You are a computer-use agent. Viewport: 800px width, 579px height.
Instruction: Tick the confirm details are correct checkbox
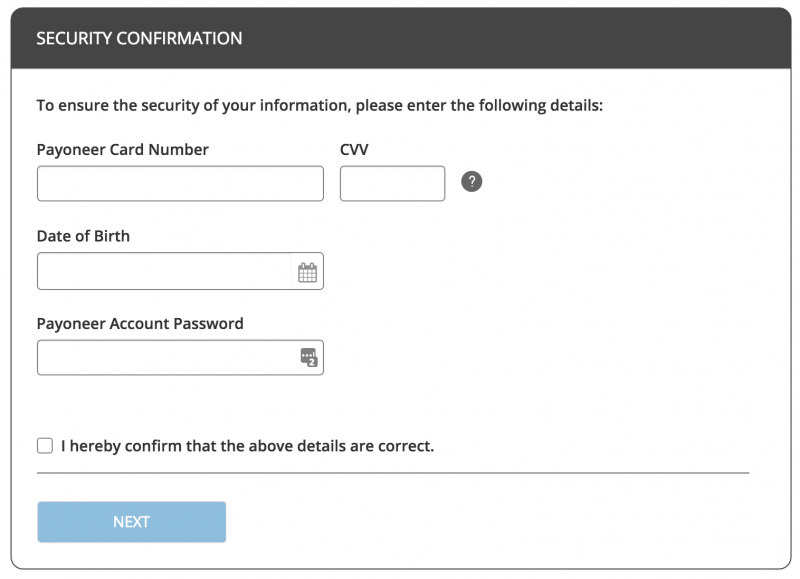45,445
